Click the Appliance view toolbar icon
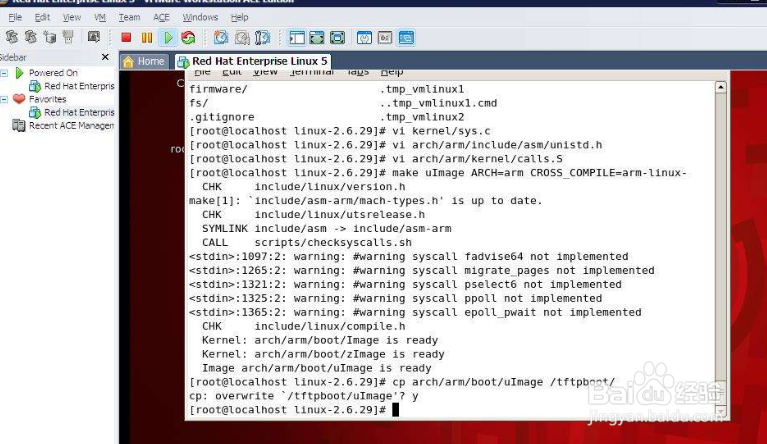The width and height of the screenshot is (767, 444). pos(385,37)
